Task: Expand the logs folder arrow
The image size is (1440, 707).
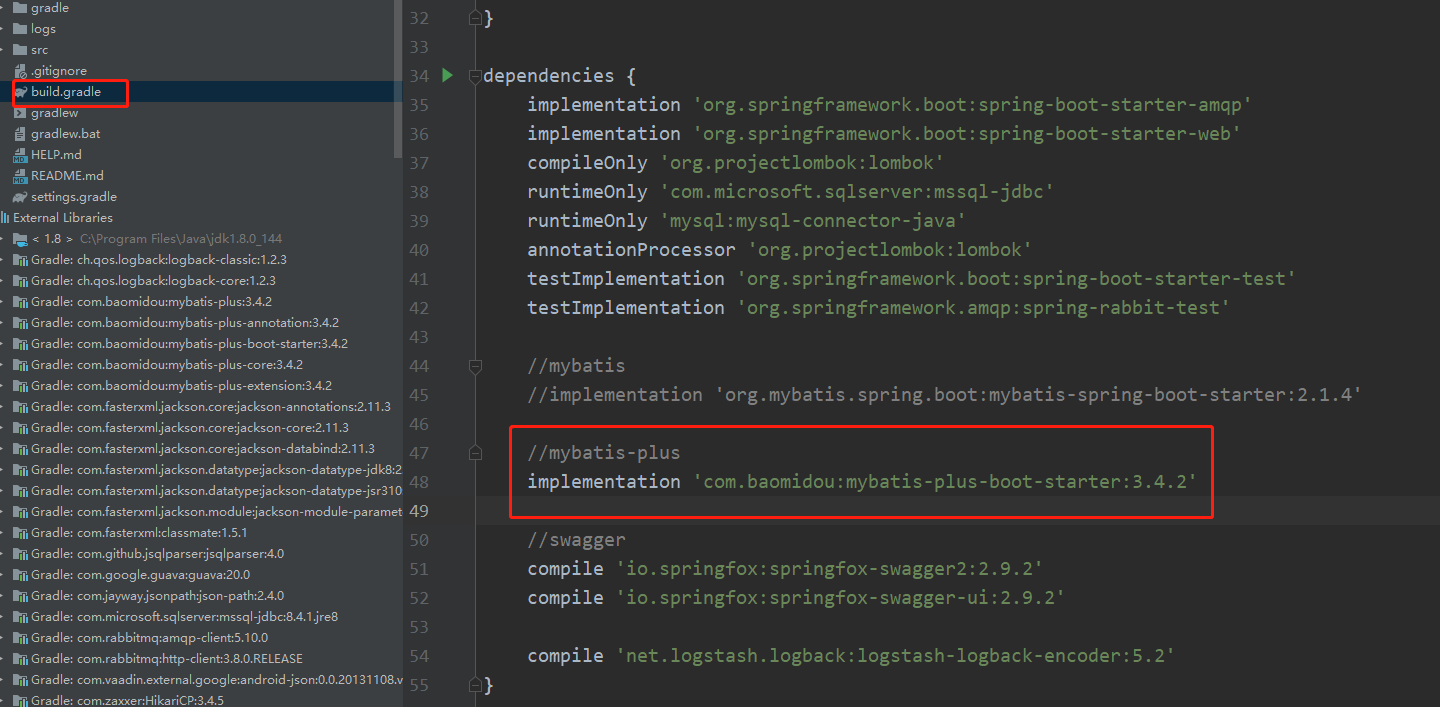Action: 3,29
